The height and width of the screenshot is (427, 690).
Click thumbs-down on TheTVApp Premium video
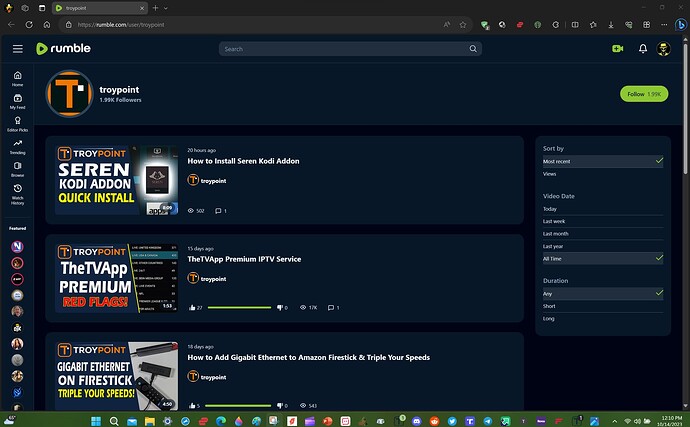(280, 308)
